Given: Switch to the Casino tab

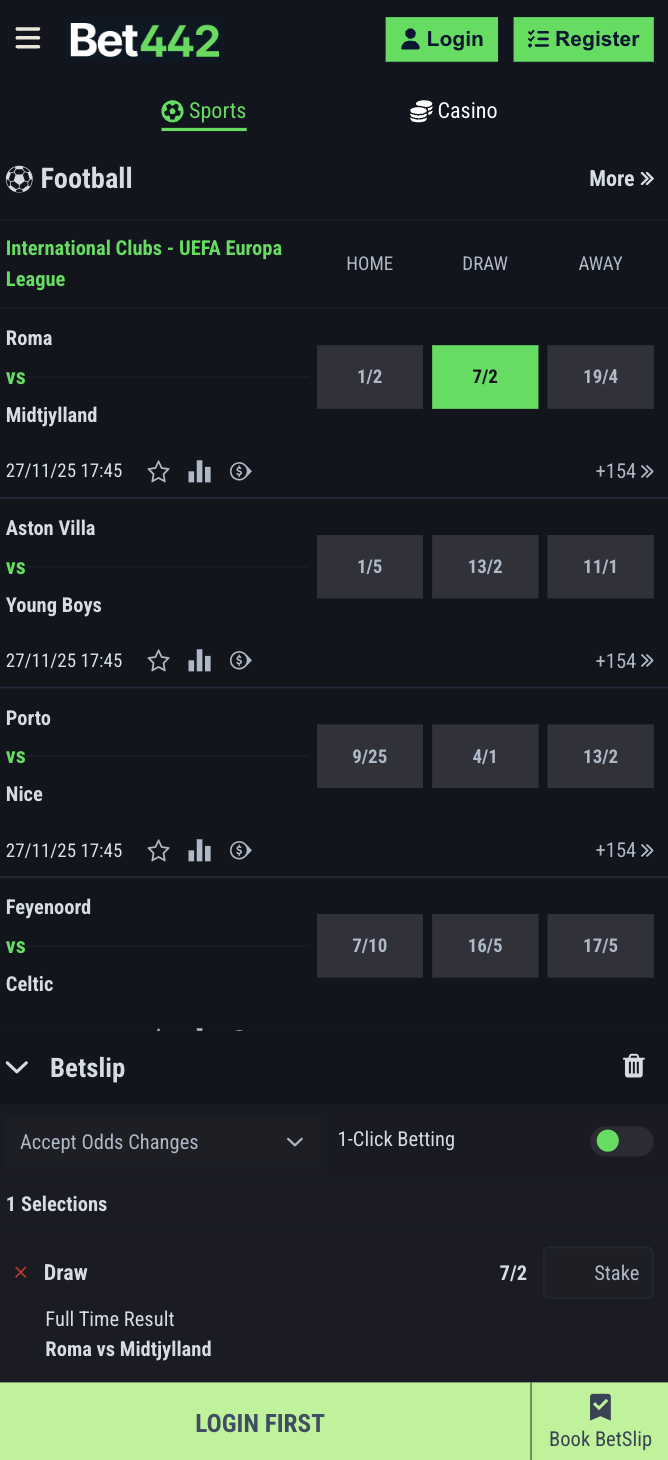Looking at the screenshot, I should [453, 111].
